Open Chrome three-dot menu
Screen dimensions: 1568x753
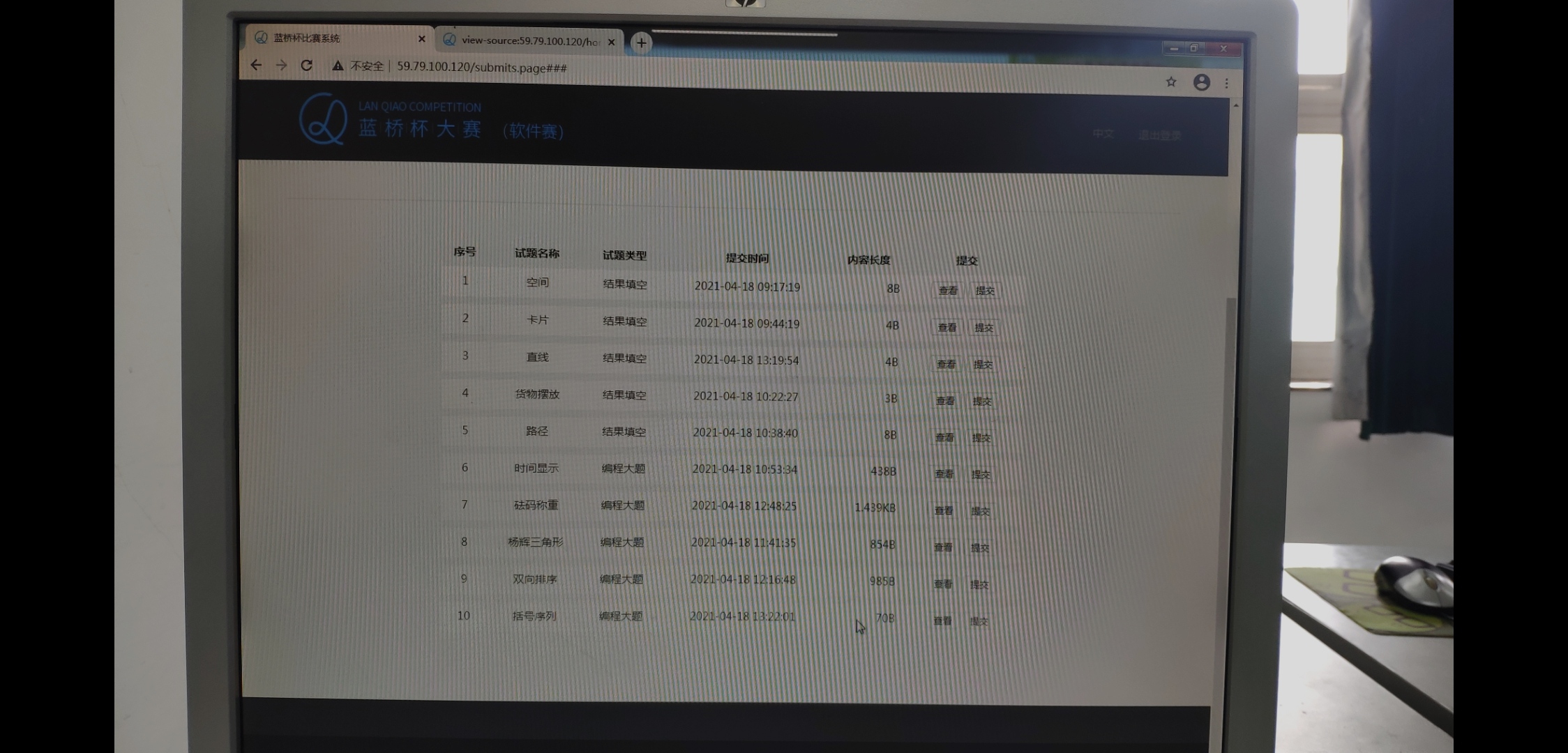pos(1227,83)
